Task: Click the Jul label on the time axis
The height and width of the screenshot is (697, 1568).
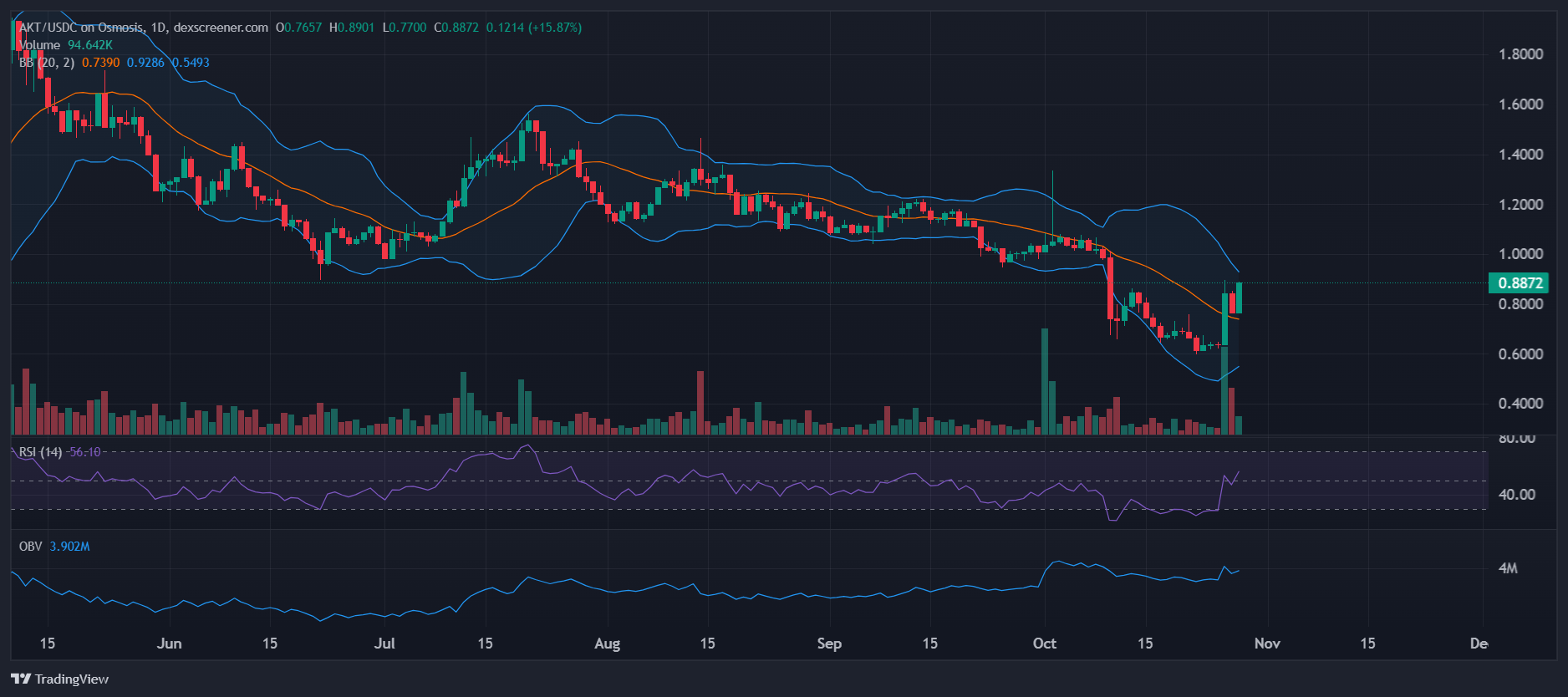Action: 384,644
